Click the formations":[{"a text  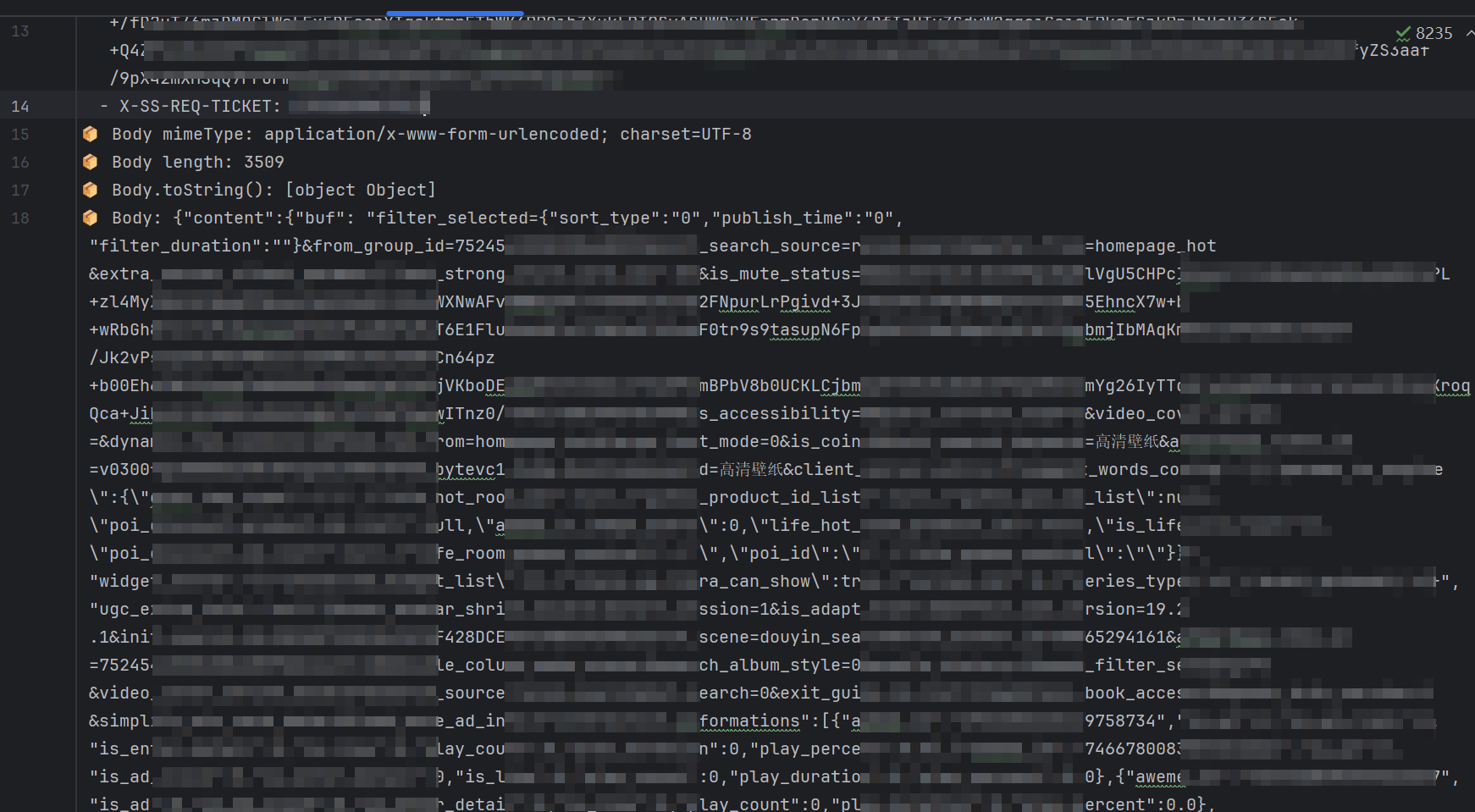tap(780, 721)
